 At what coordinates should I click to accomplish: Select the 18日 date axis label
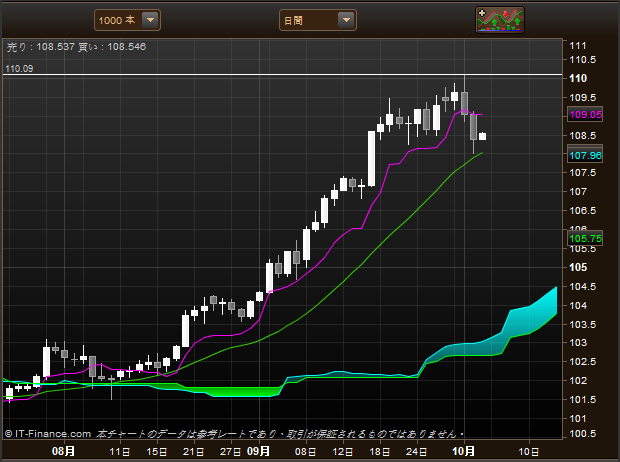click(x=380, y=452)
